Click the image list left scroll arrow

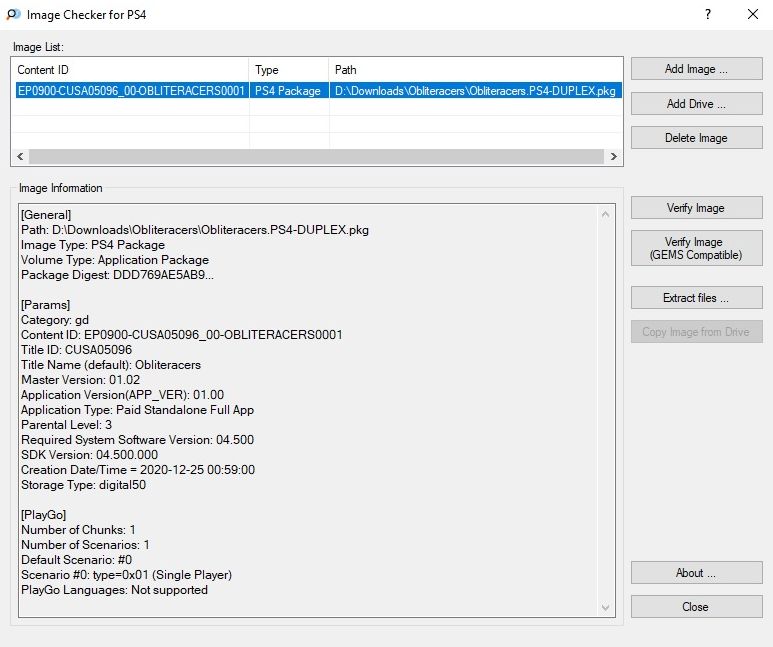(x=20, y=156)
